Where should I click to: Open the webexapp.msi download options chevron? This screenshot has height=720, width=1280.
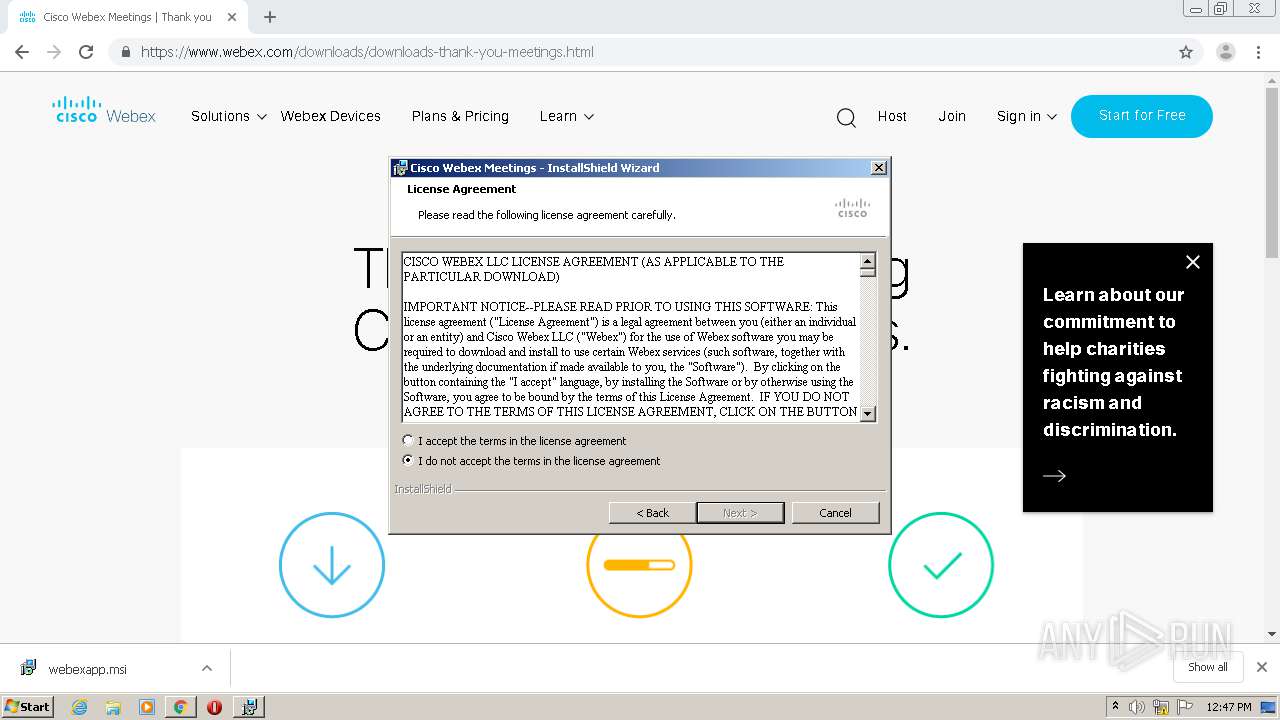coord(206,668)
